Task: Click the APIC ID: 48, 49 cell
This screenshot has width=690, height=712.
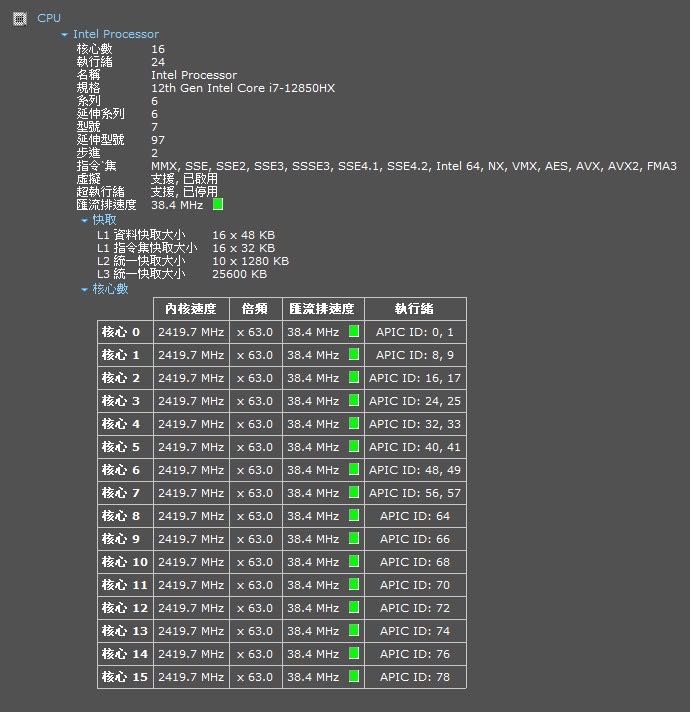Action: tap(415, 470)
